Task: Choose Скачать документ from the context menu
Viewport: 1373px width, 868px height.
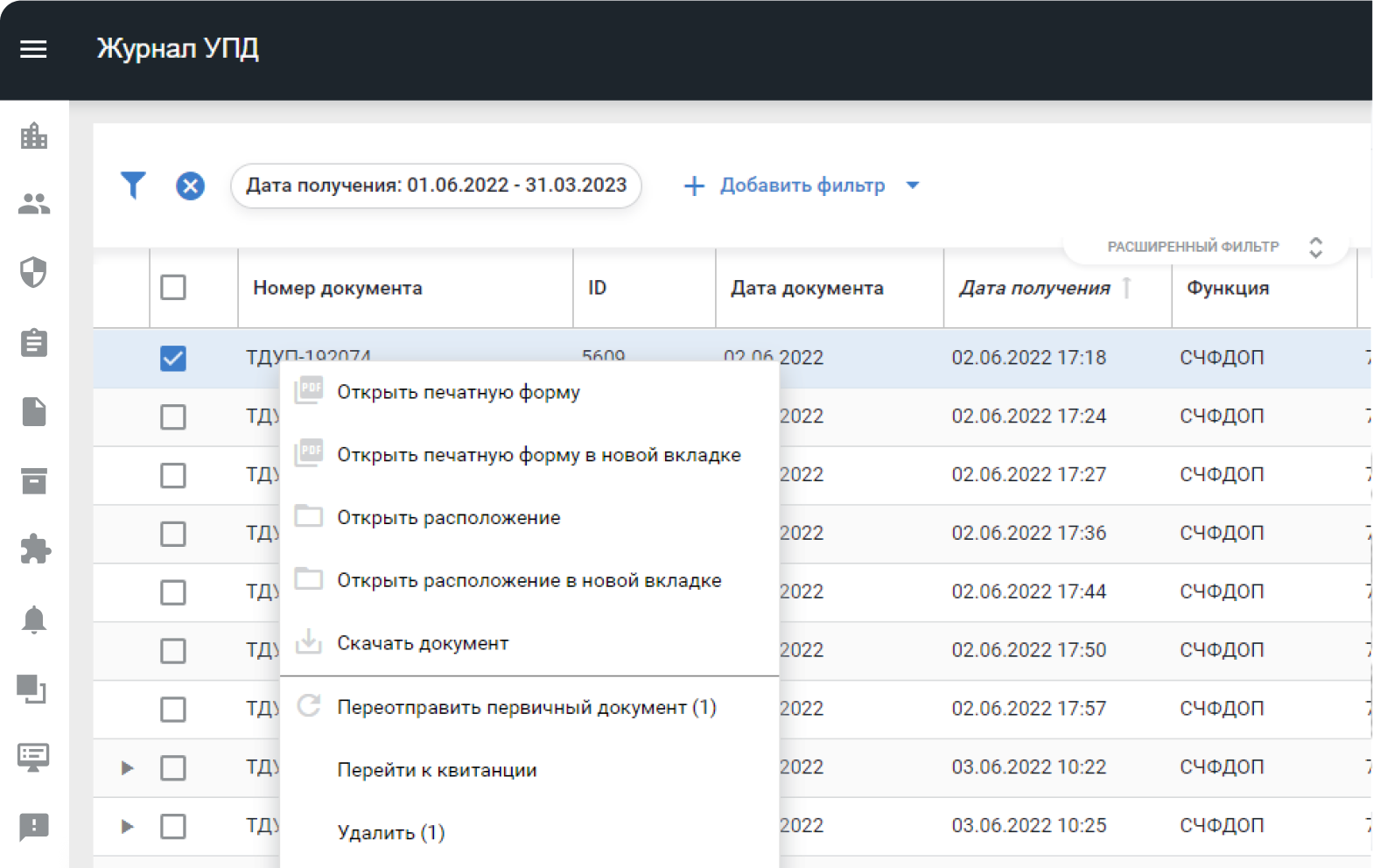Action: [423, 643]
